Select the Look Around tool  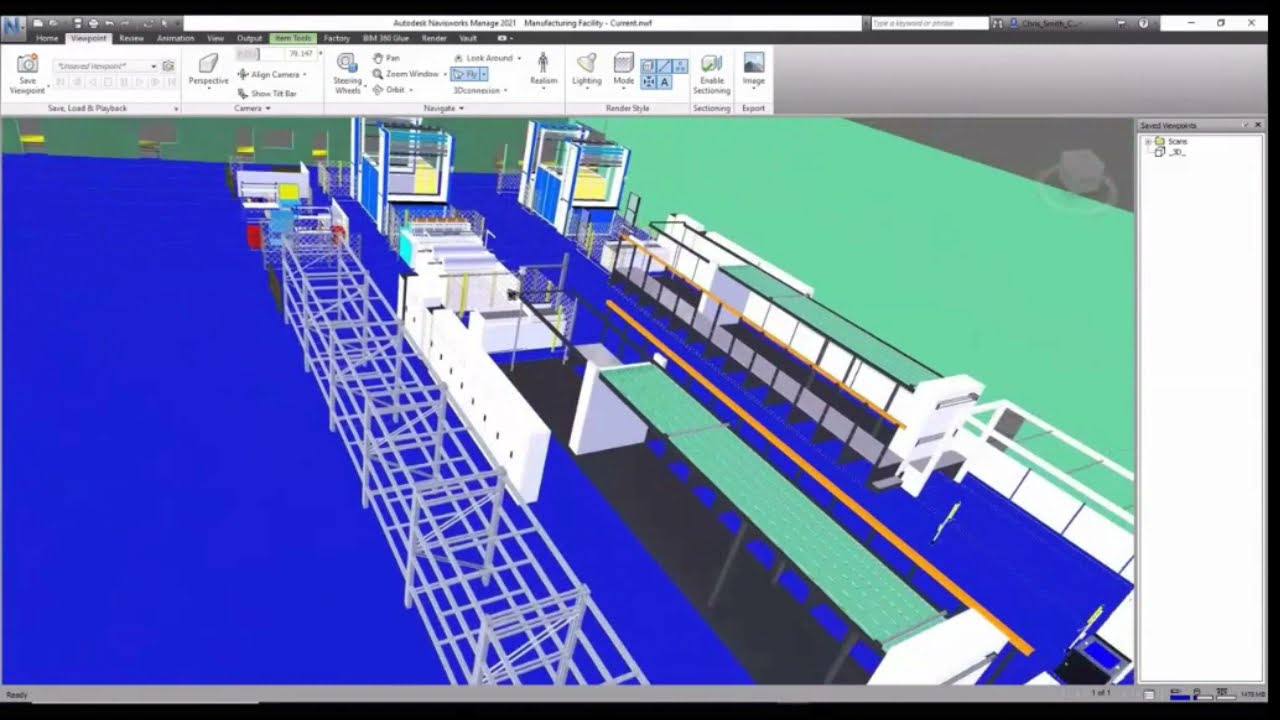tap(483, 58)
